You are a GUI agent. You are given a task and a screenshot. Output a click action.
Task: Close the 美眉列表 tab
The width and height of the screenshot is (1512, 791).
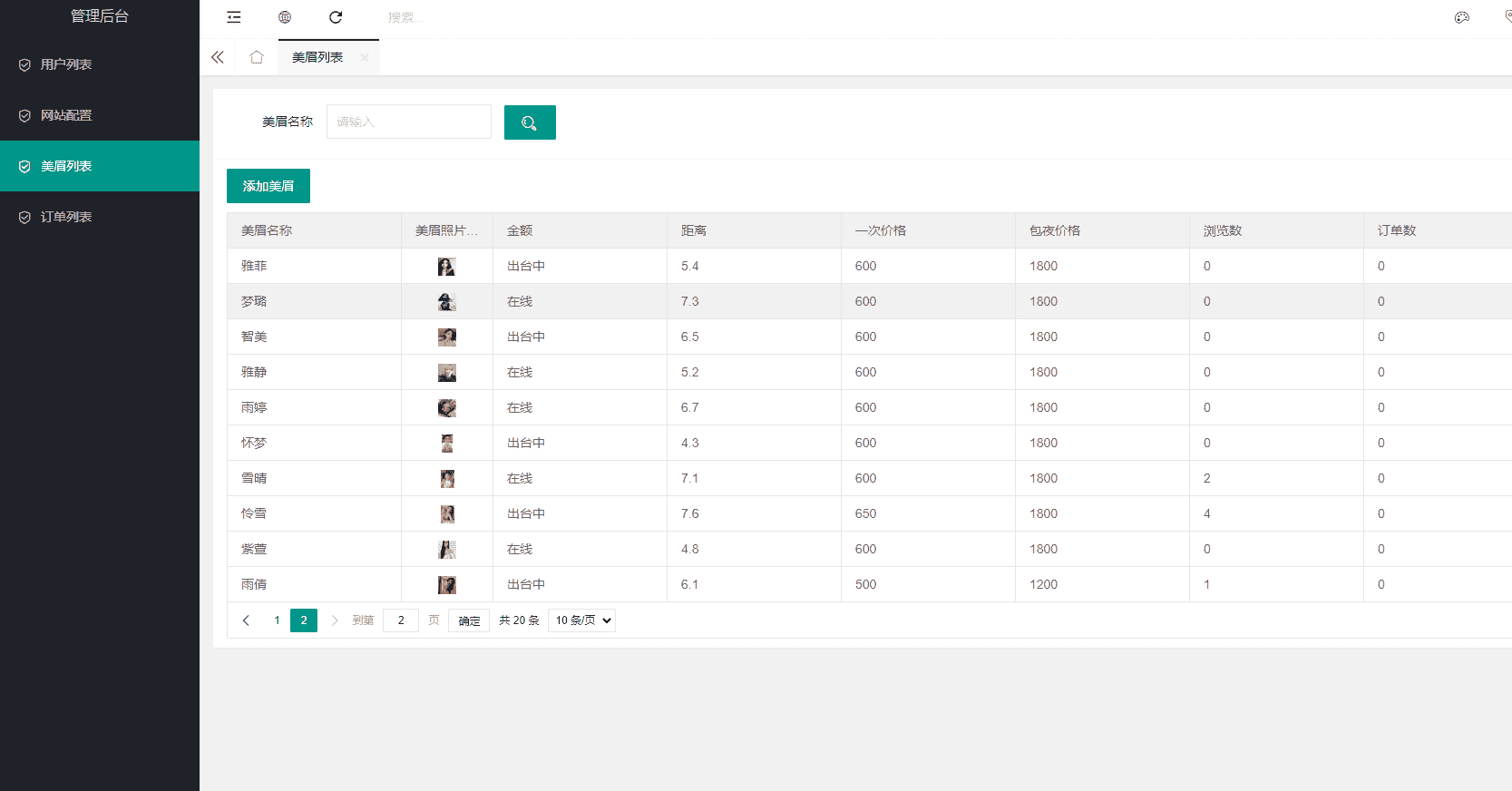pos(364,57)
